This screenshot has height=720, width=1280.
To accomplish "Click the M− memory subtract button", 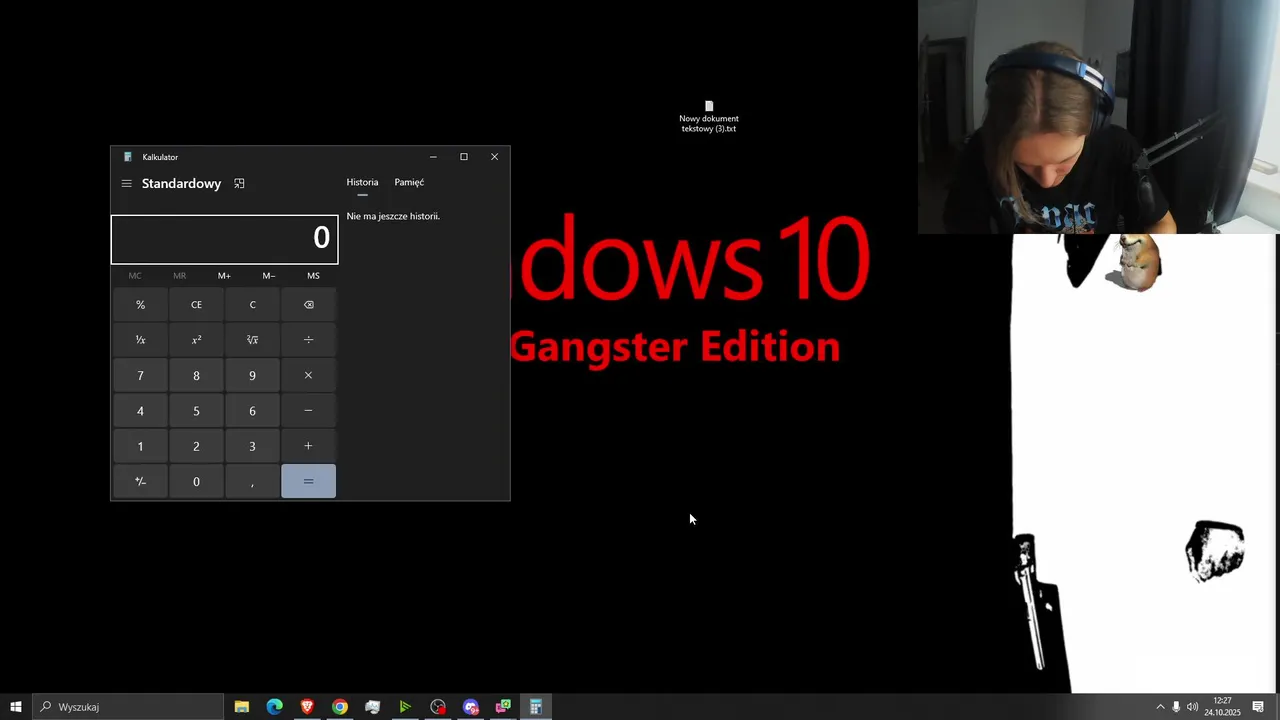I will click(x=269, y=276).
